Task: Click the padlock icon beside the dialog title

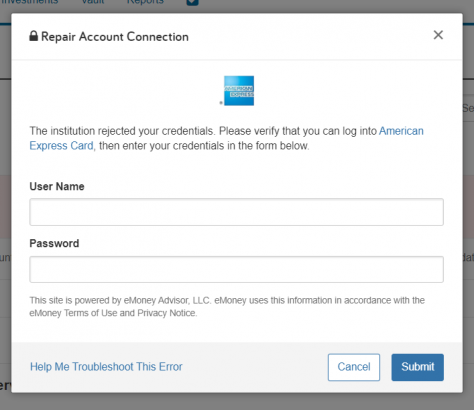Action: pyautogui.click(x=34, y=36)
